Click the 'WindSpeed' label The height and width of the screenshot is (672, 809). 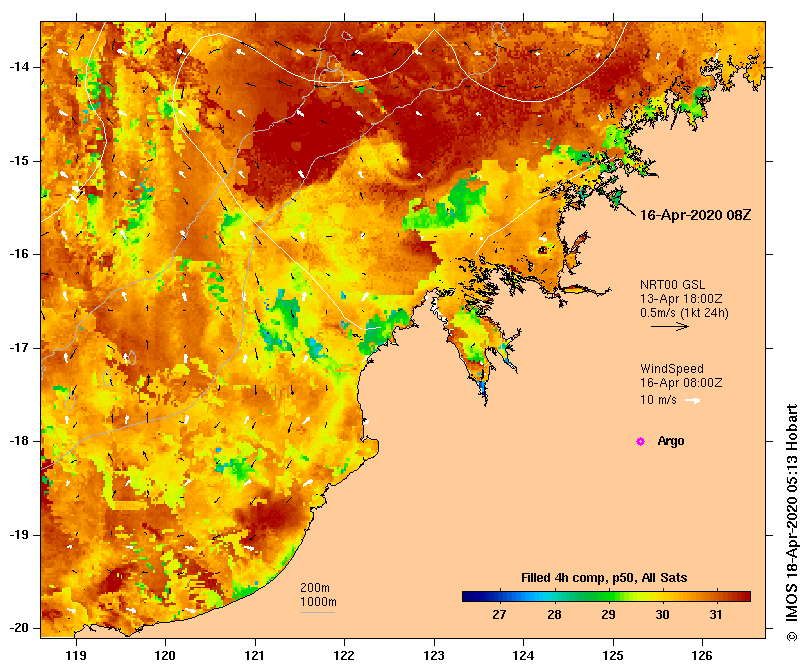coord(672,369)
